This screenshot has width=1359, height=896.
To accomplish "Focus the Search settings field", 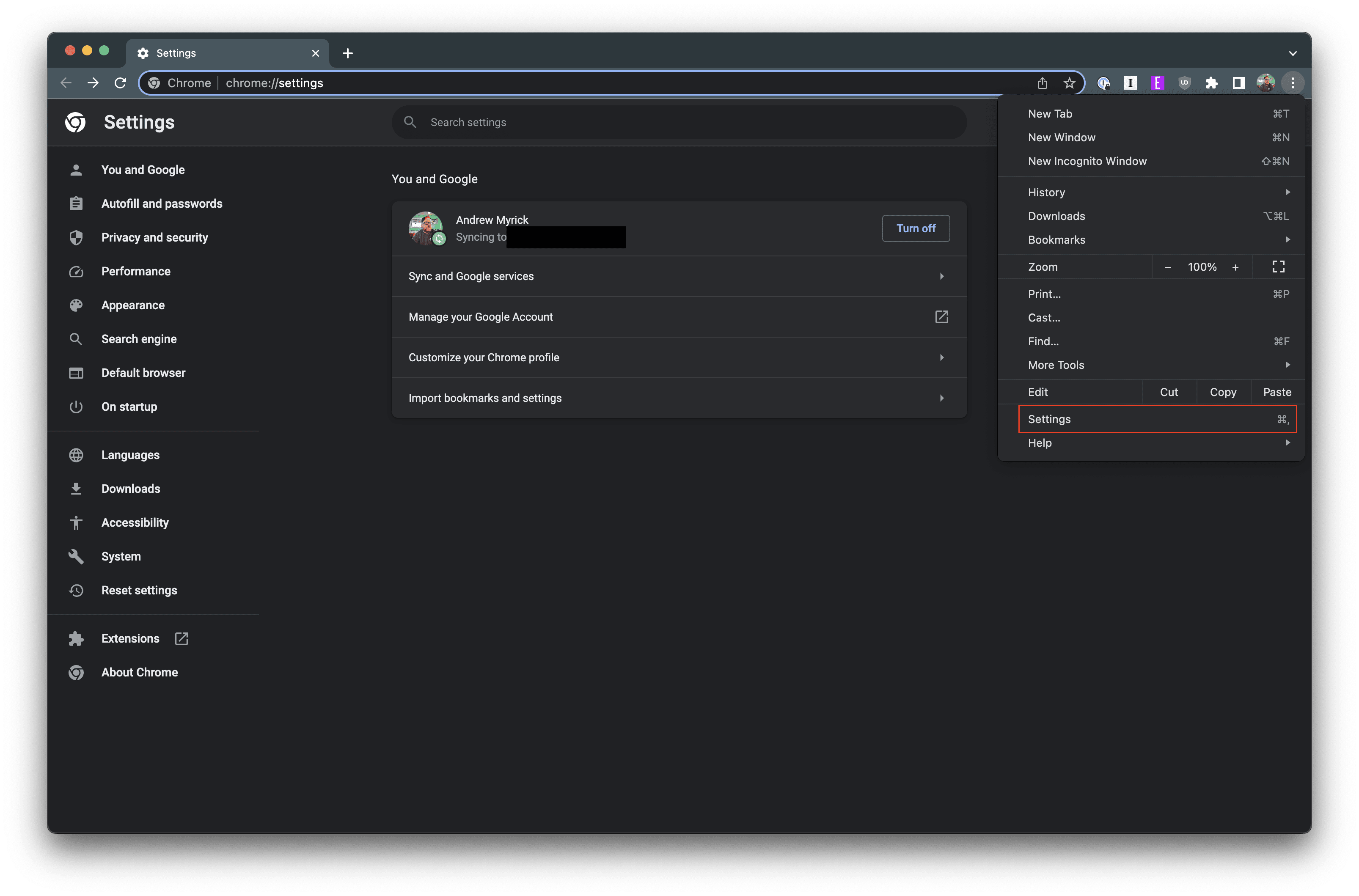I will point(679,122).
